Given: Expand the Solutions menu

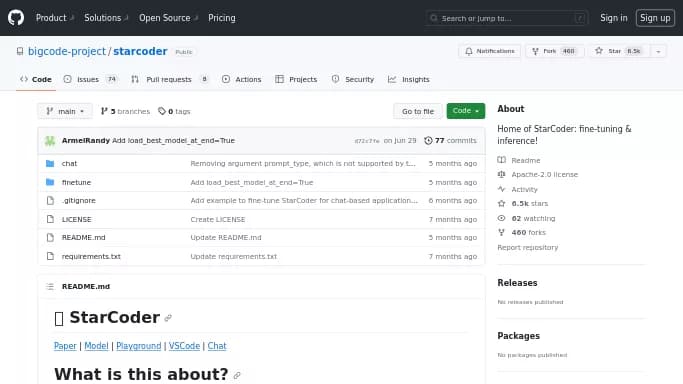Looking at the screenshot, I should coord(106,18).
